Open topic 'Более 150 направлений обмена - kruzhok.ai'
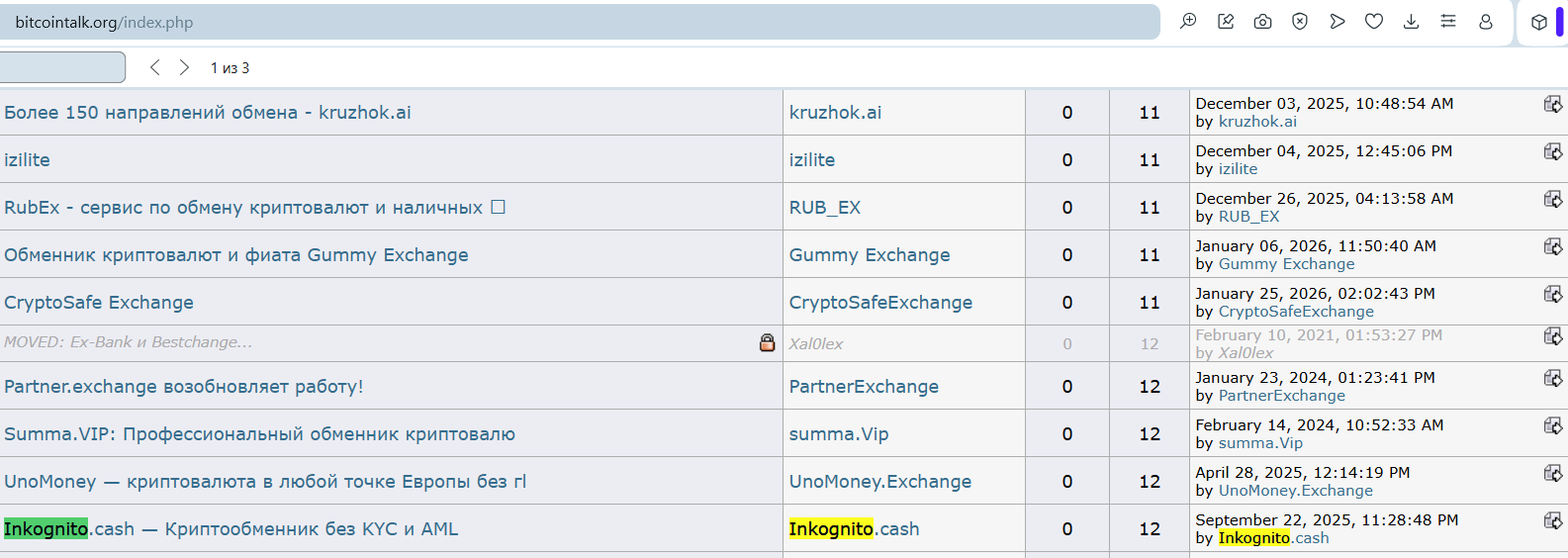The image size is (1568, 558). 208,112
